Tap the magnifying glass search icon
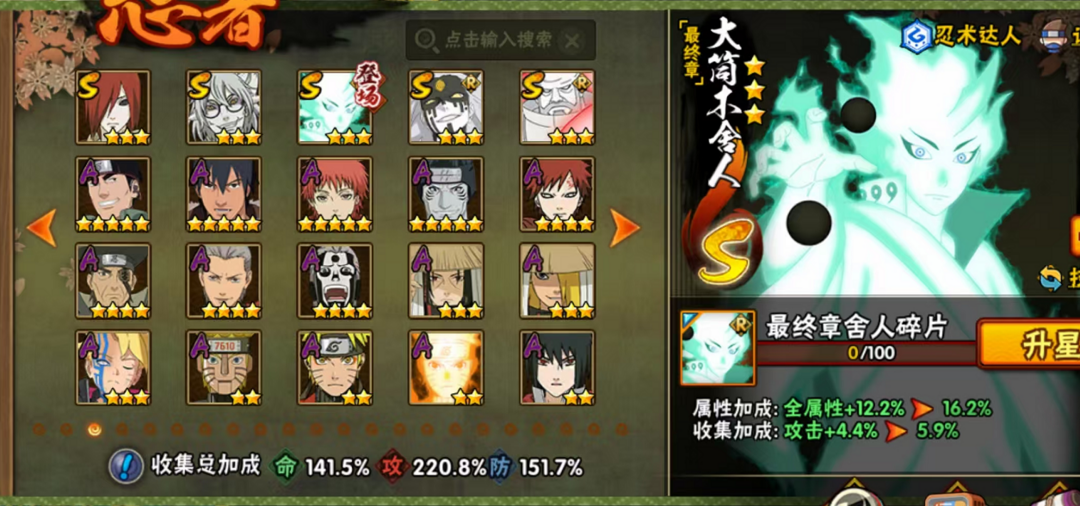Screen dimensions: 1080x506 coord(426,41)
